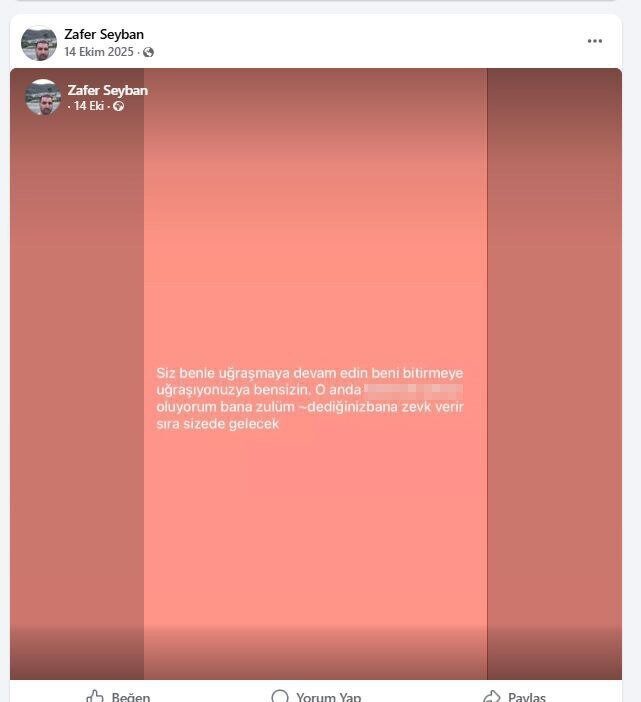This screenshot has height=702, width=641.
Task: Share the post using the Paylaş label
Action: (x=527, y=697)
